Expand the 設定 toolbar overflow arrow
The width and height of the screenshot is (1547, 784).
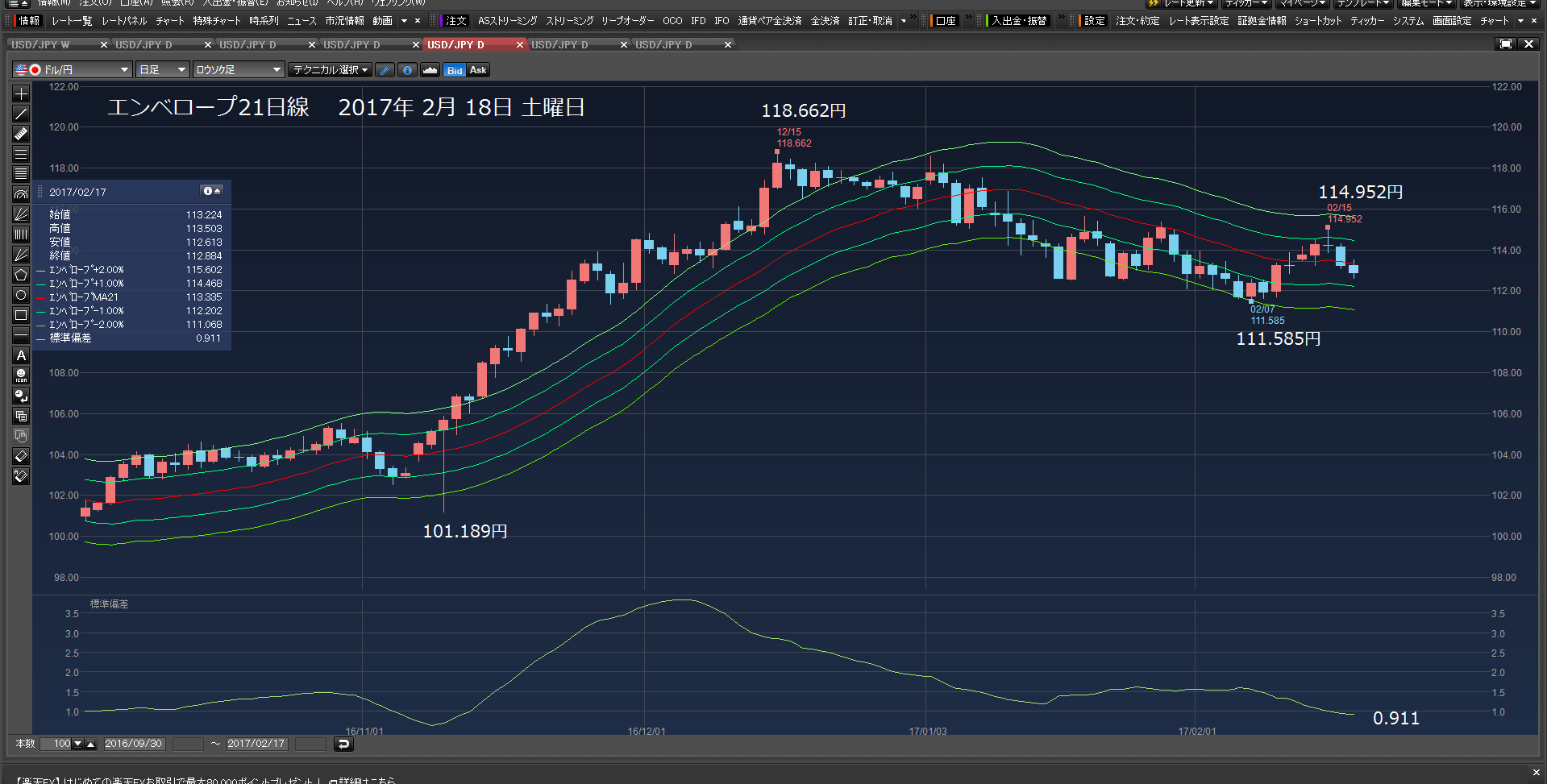coord(1521,21)
